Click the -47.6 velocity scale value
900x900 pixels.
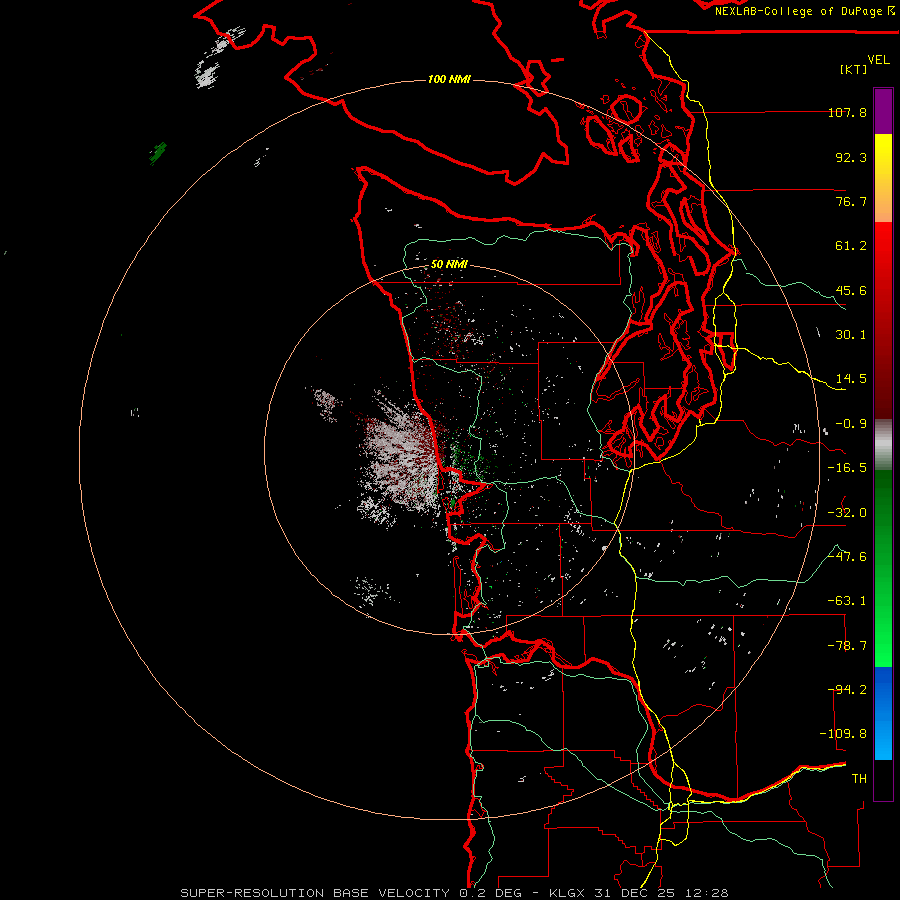(847, 557)
